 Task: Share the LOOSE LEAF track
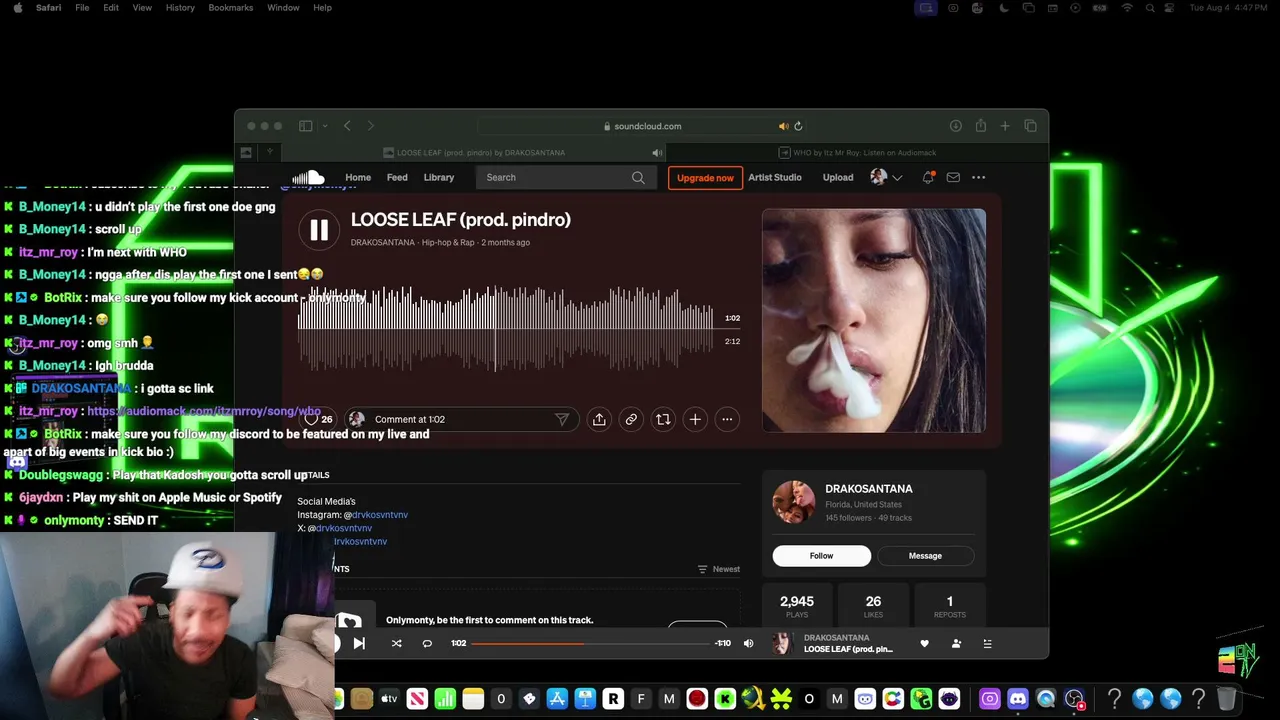pyautogui.click(x=599, y=420)
